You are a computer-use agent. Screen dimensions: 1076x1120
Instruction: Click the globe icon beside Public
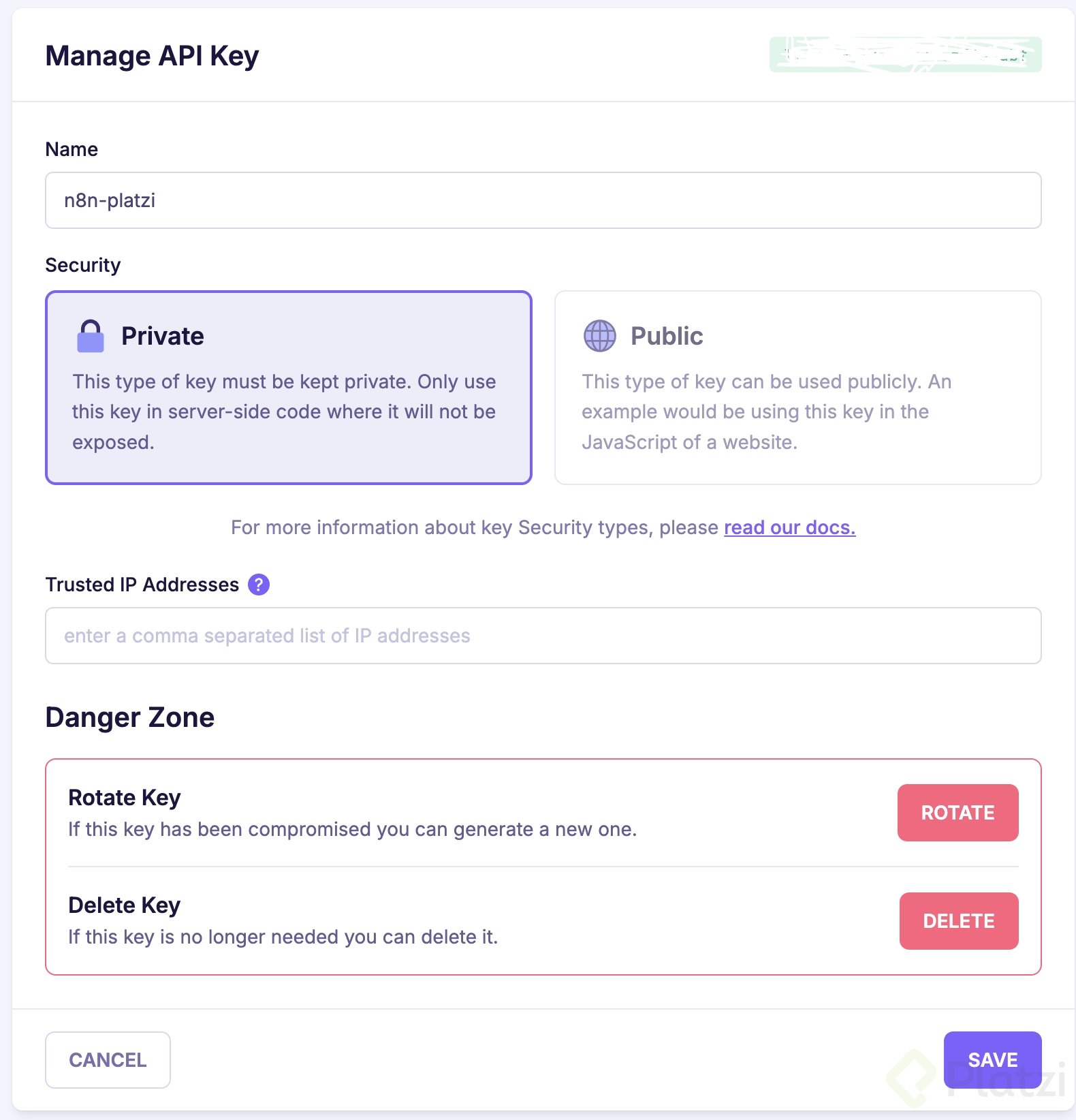(599, 336)
